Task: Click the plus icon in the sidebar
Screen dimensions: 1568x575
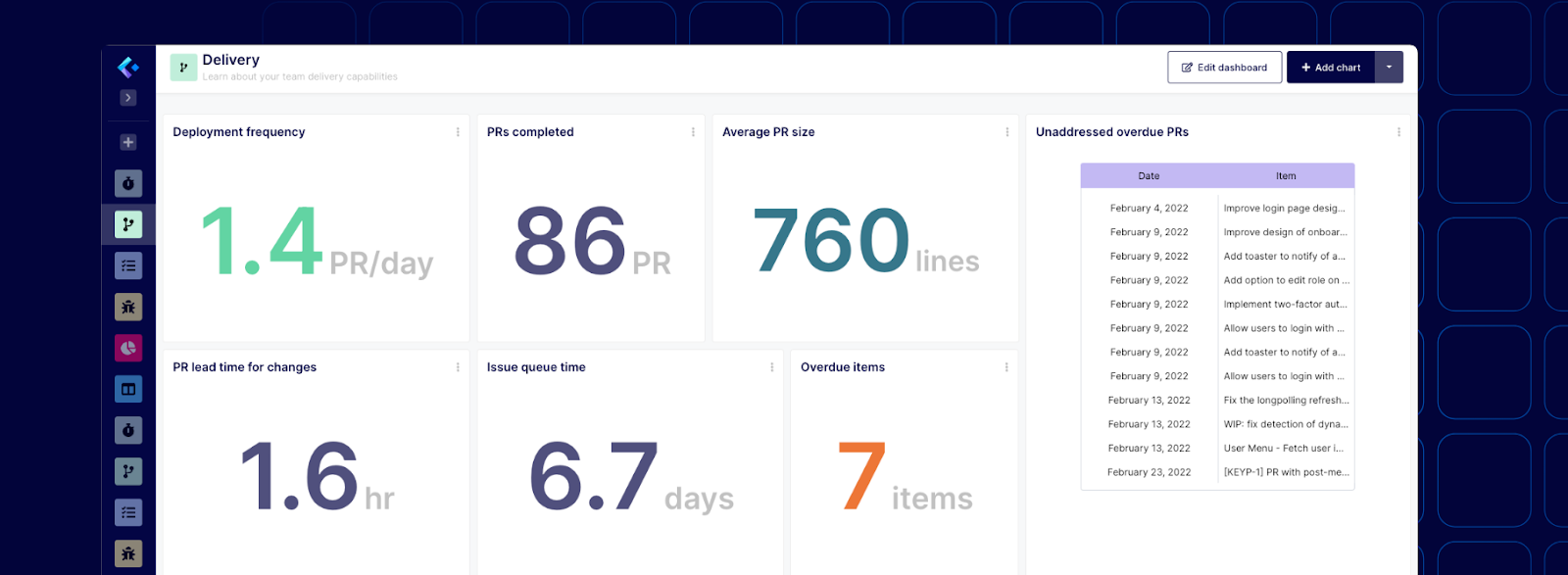Action: (128, 142)
